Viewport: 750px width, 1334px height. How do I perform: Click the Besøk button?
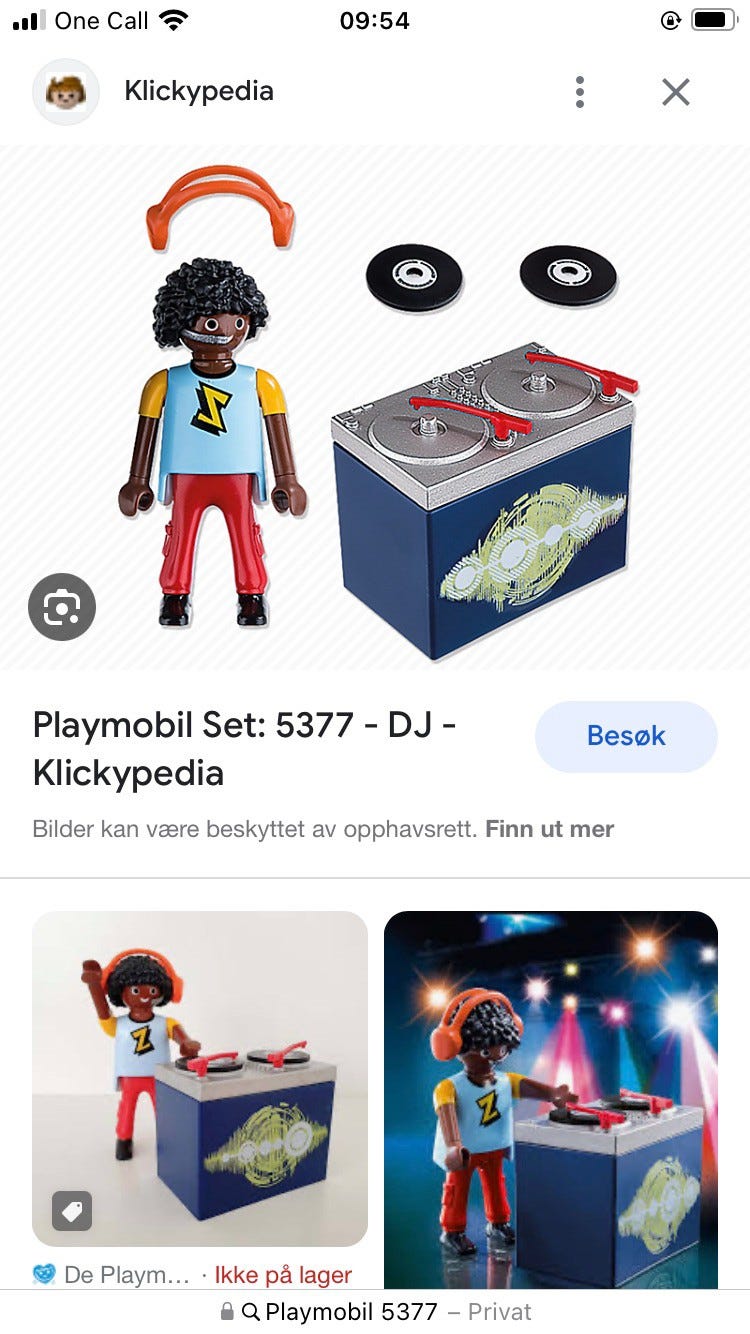(626, 736)
